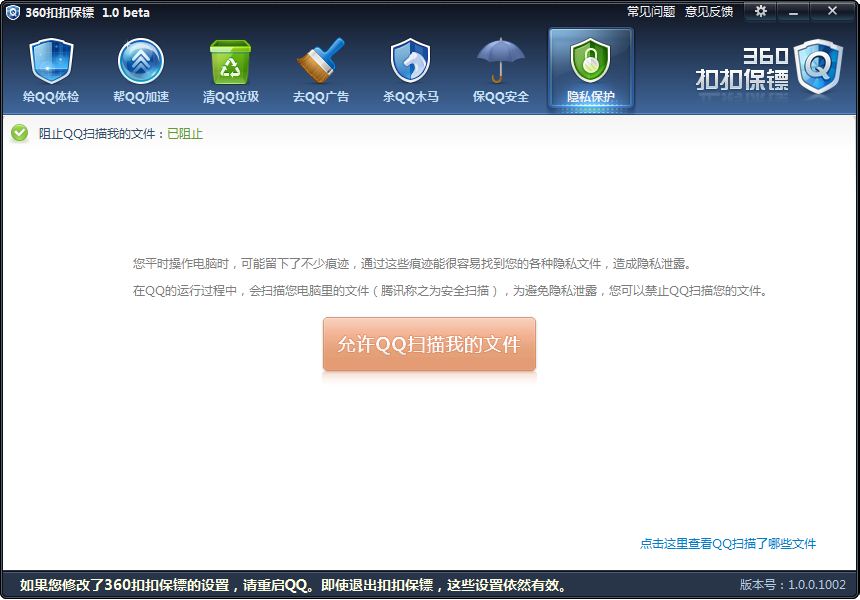Open the 意见反馈 feedback link

pyautogui.click(x=709, y=12)
